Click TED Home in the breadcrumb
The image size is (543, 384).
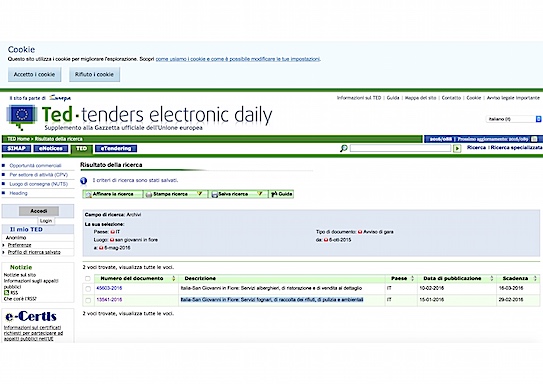18,139
